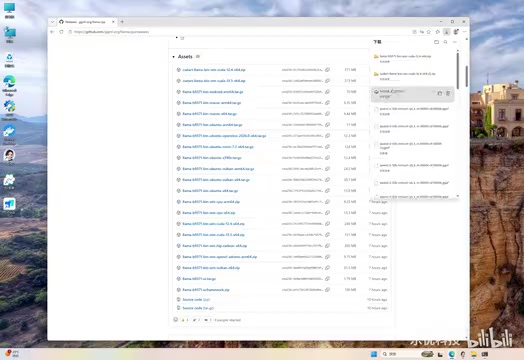Collapse the Assets section triangle
Screen dimensions: 524x360
tap(173, 57)
